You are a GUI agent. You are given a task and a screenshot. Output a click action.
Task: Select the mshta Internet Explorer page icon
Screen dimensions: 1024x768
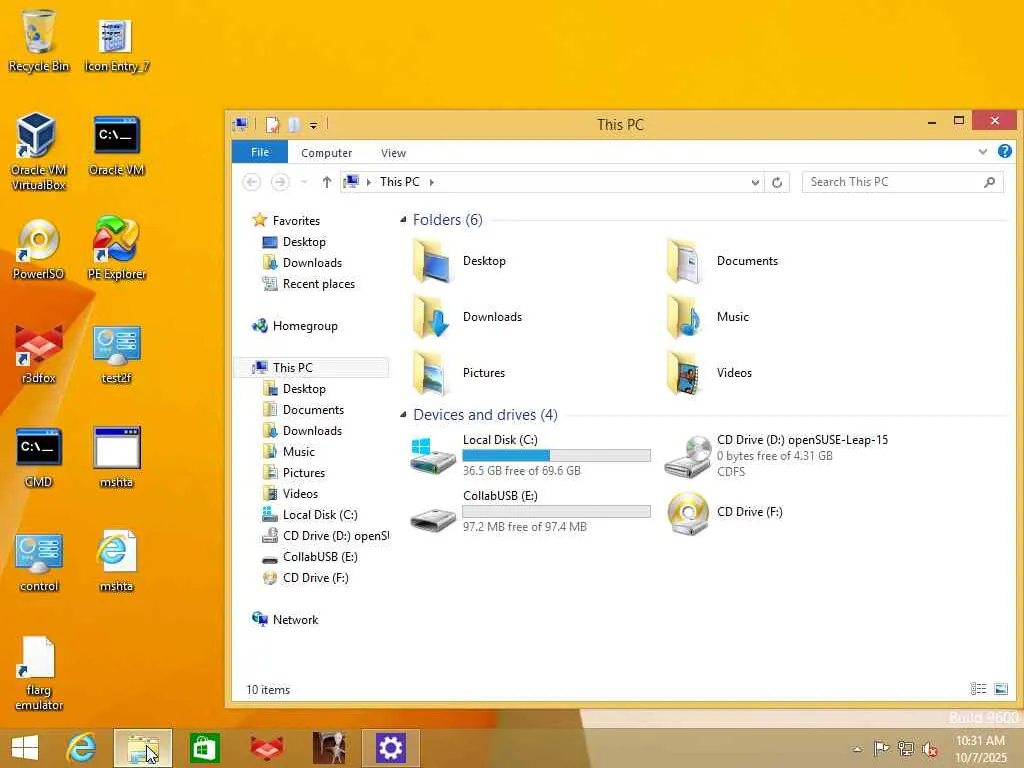[x=116, y=560]
